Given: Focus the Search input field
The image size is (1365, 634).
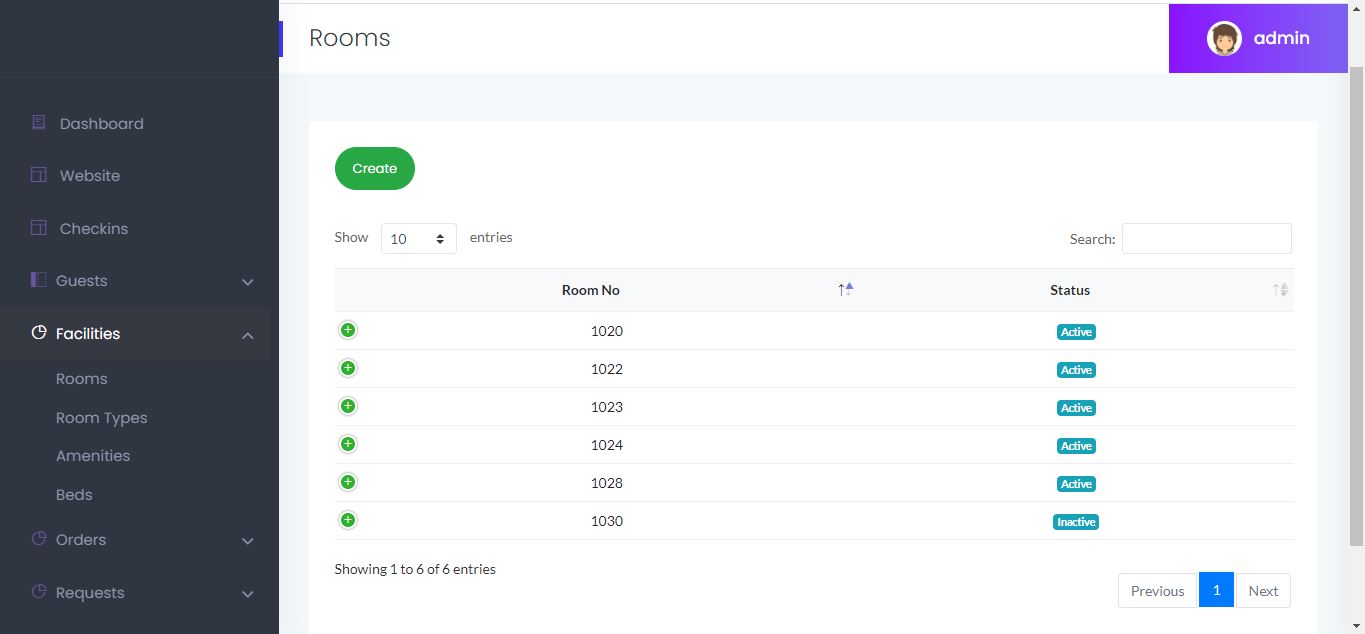Looking at the screenshot, I should pos(1207,238).
